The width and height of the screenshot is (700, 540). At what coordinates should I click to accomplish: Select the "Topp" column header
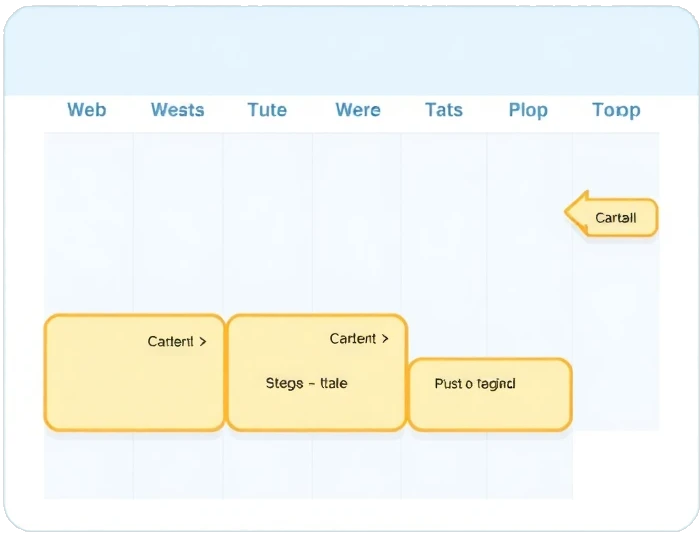click(x=615, y=110)
